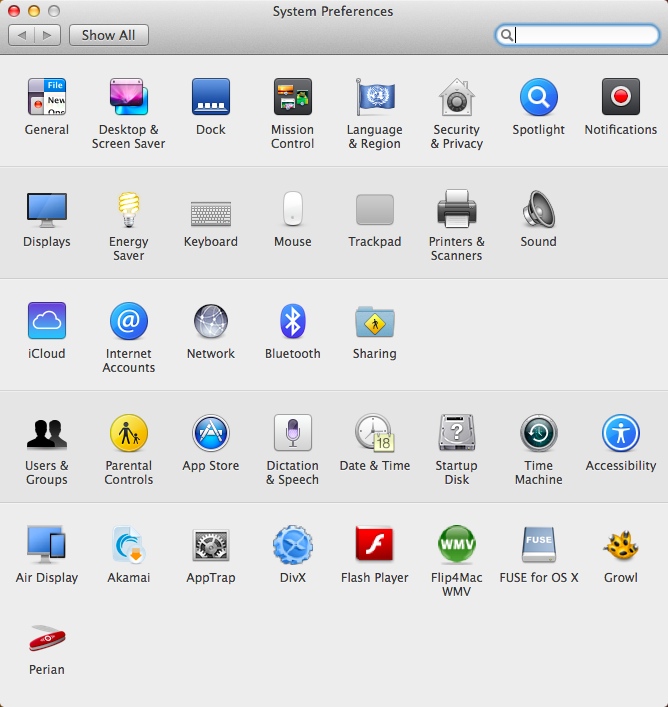
Task: Click the back navigation arrow
Action: click(22, 35)
